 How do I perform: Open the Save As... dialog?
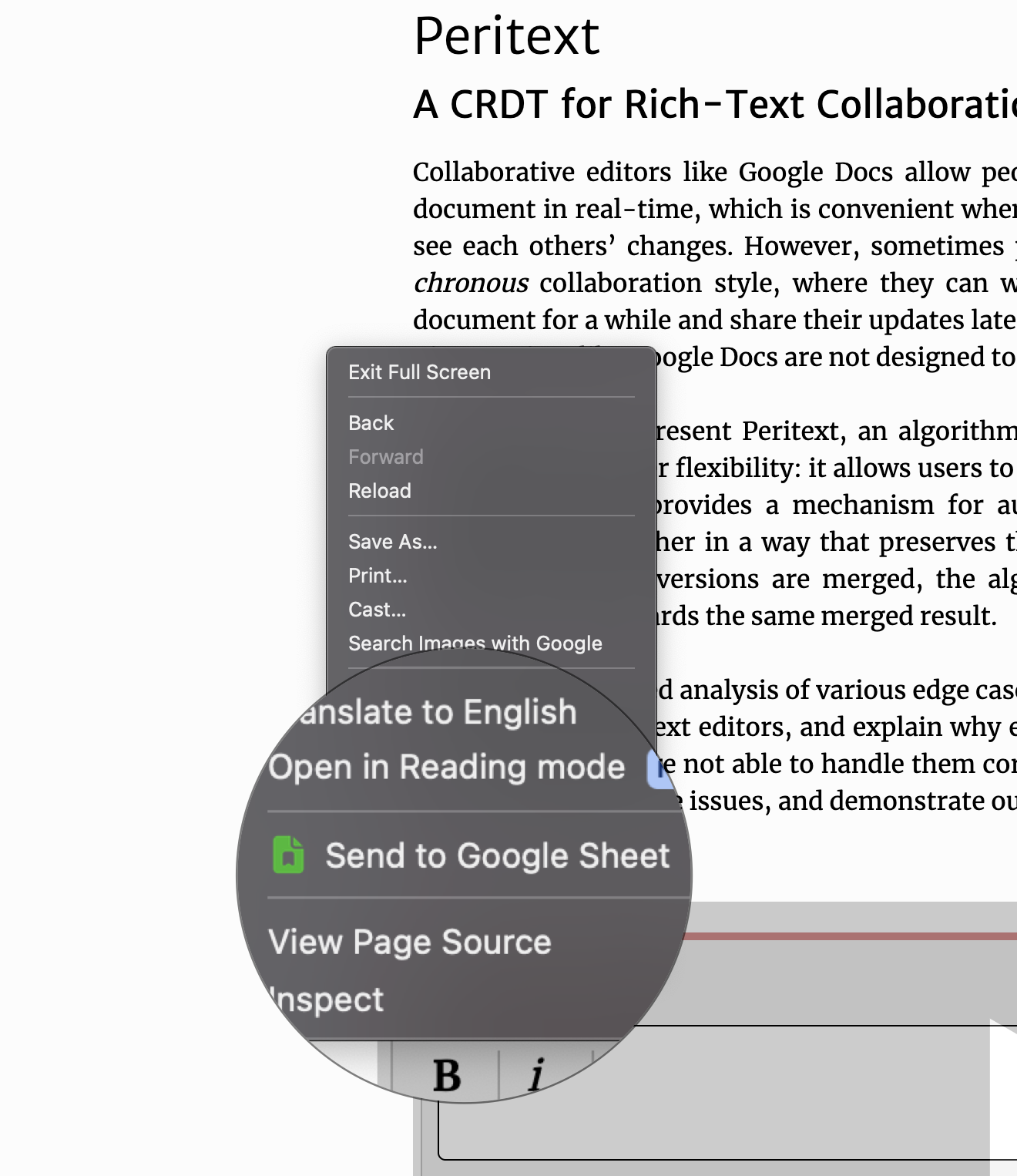point(391,541)
